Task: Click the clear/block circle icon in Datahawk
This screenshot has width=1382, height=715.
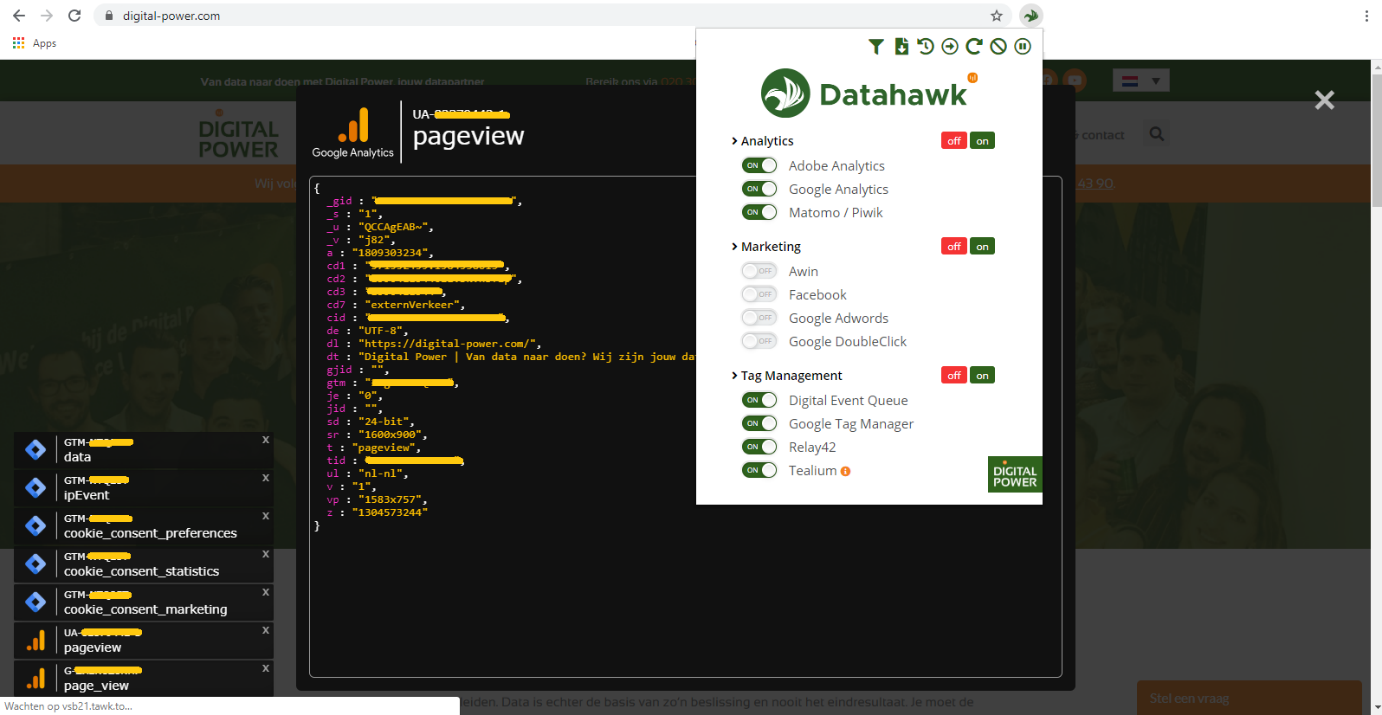Action: click(998, 46)
